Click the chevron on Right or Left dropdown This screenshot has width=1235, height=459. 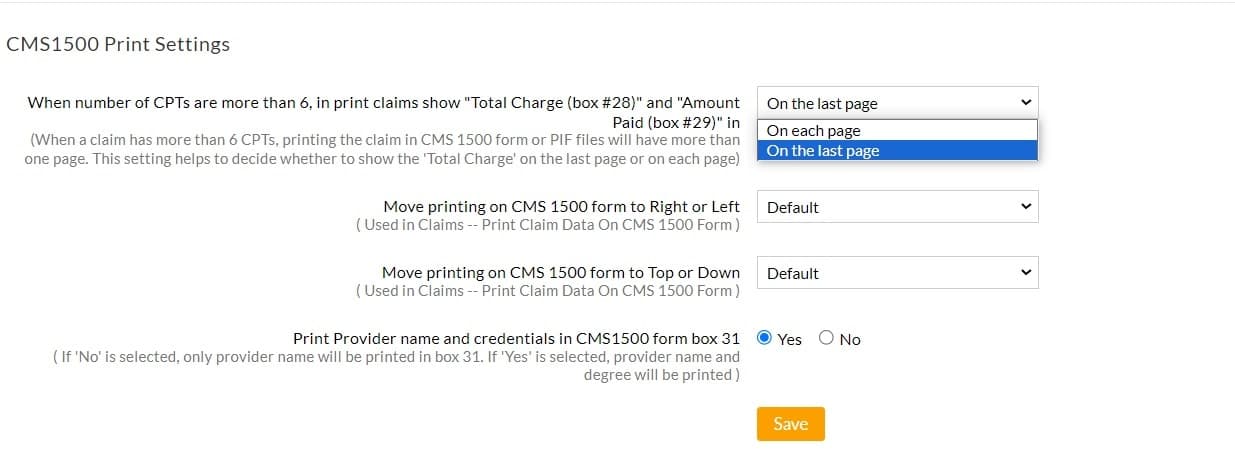point(1024,207)
